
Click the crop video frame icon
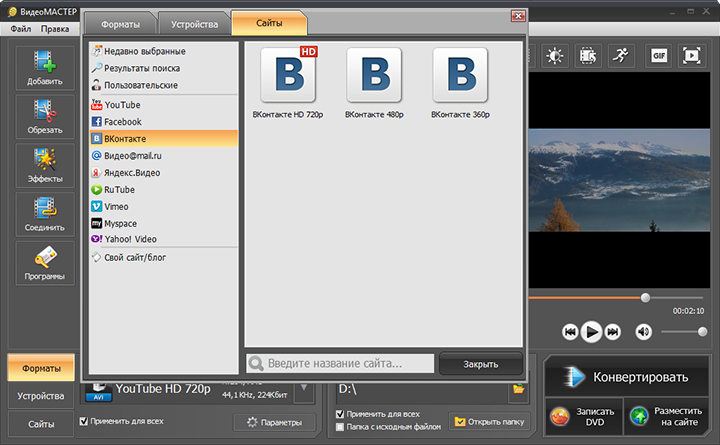588,56
